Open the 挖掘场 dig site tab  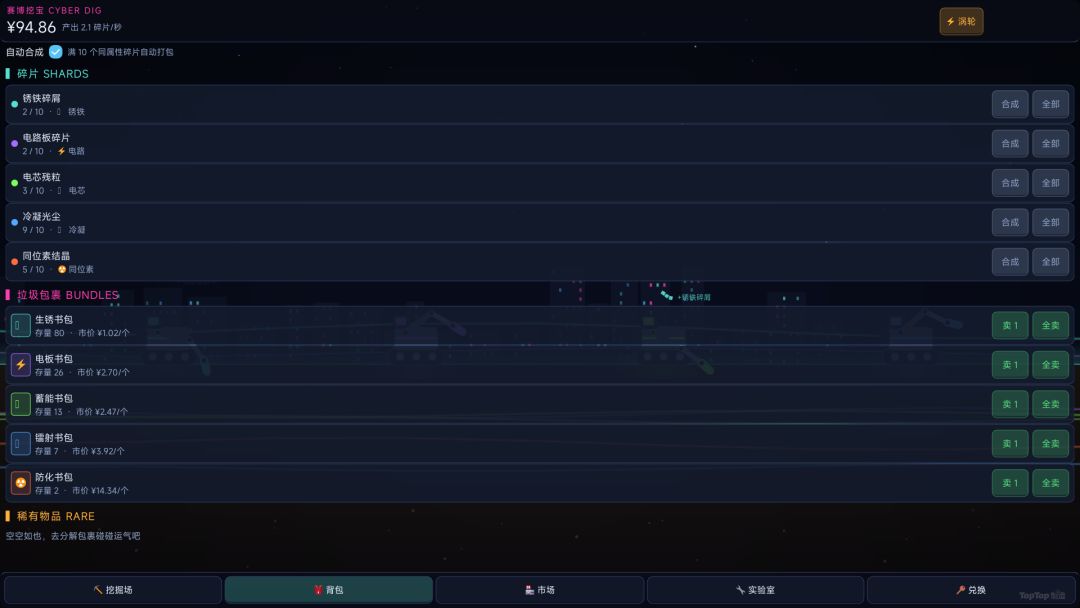113,590
